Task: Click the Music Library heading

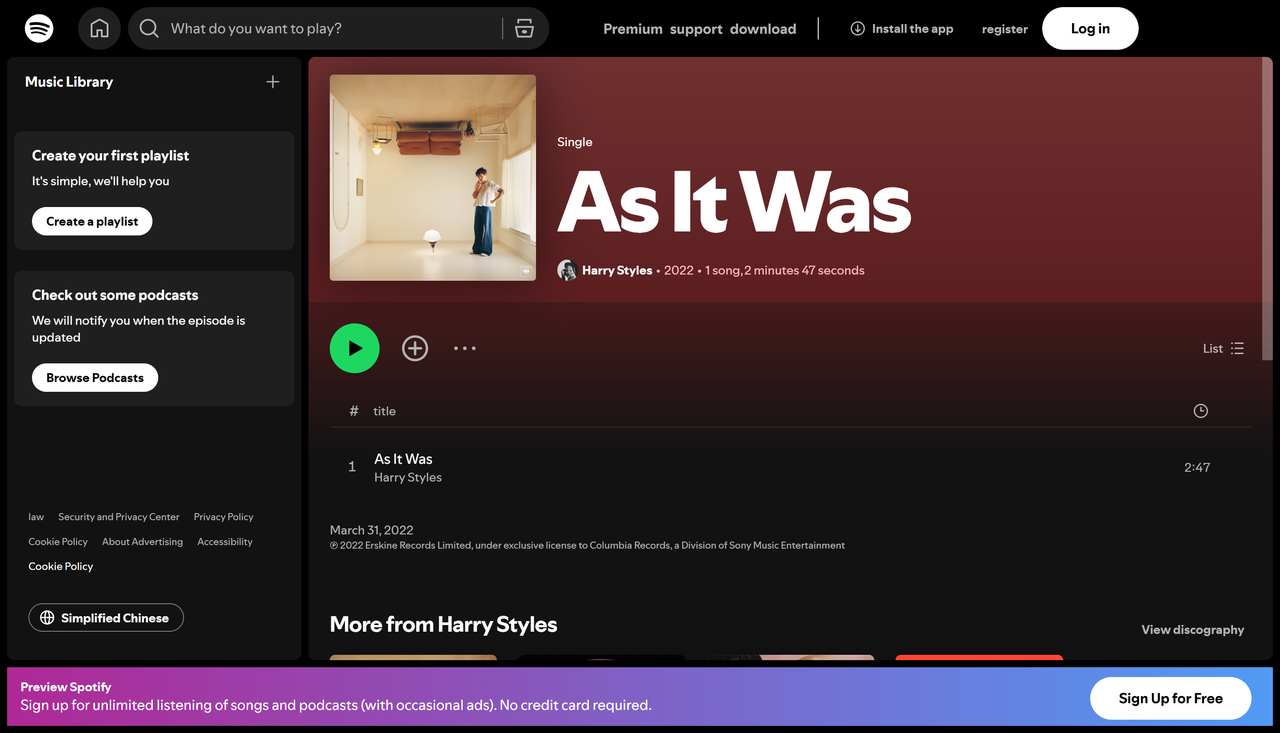Action: coord(69,82)
